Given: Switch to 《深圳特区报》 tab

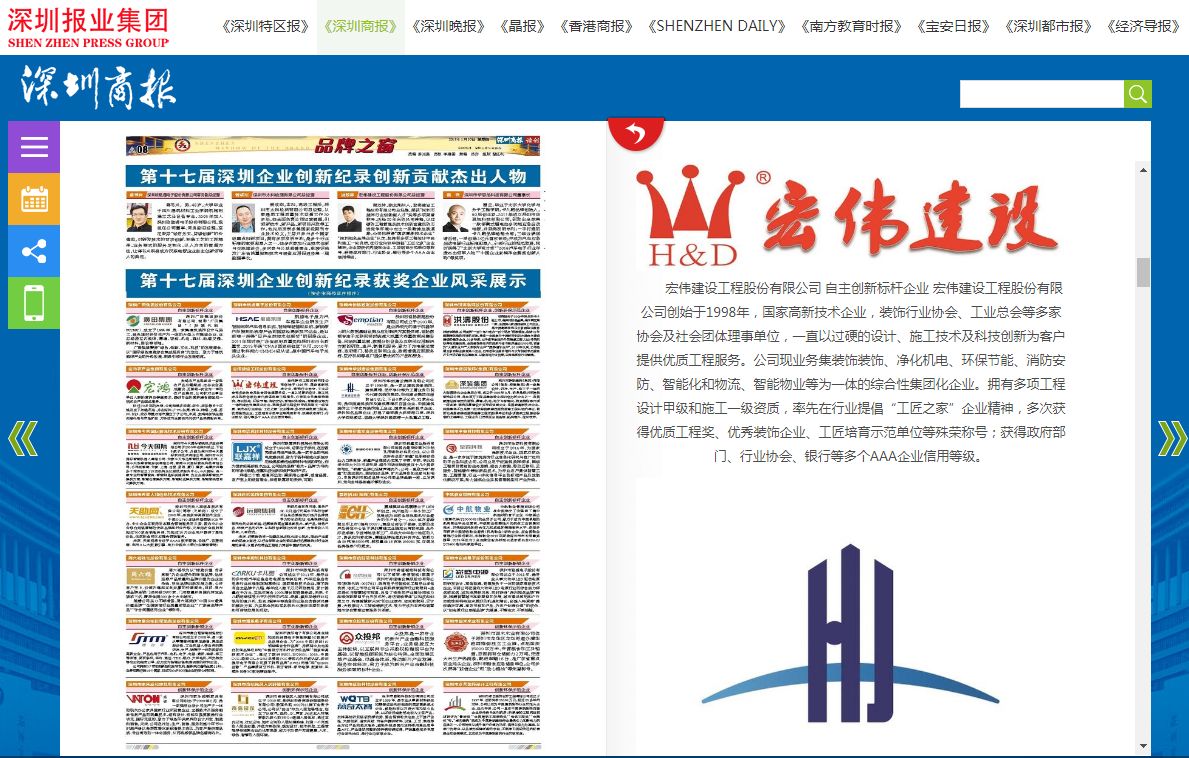Looking at the screenshot, I should point(265,27).
